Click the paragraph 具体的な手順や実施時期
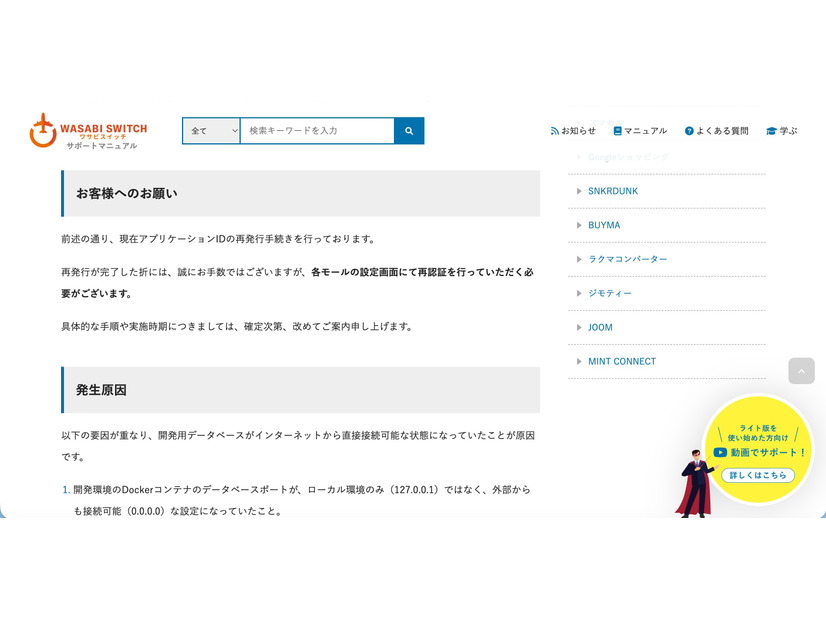 click(237, 327)
